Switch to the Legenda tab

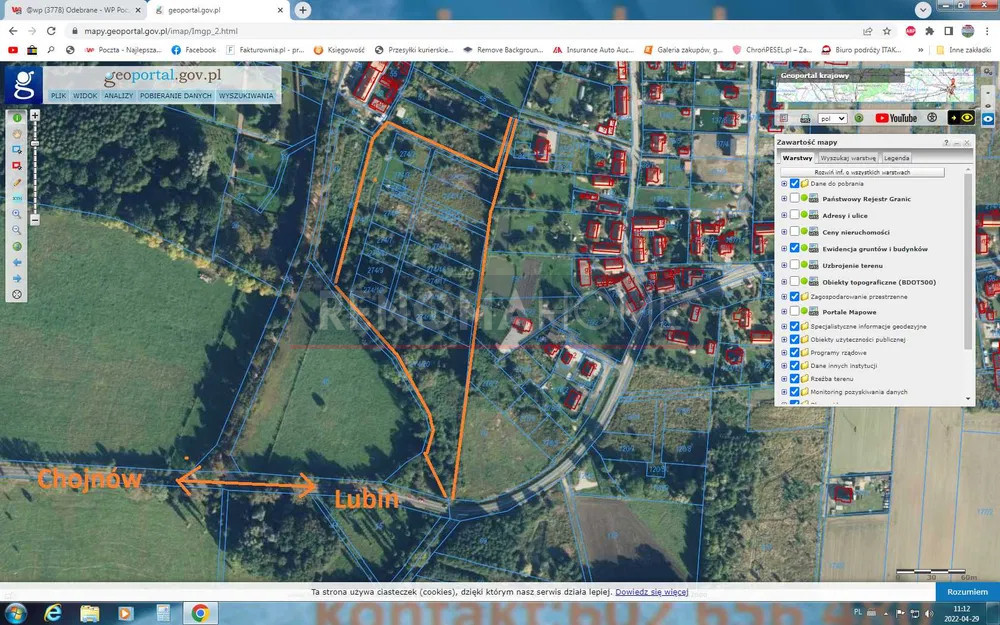(896, 158)
